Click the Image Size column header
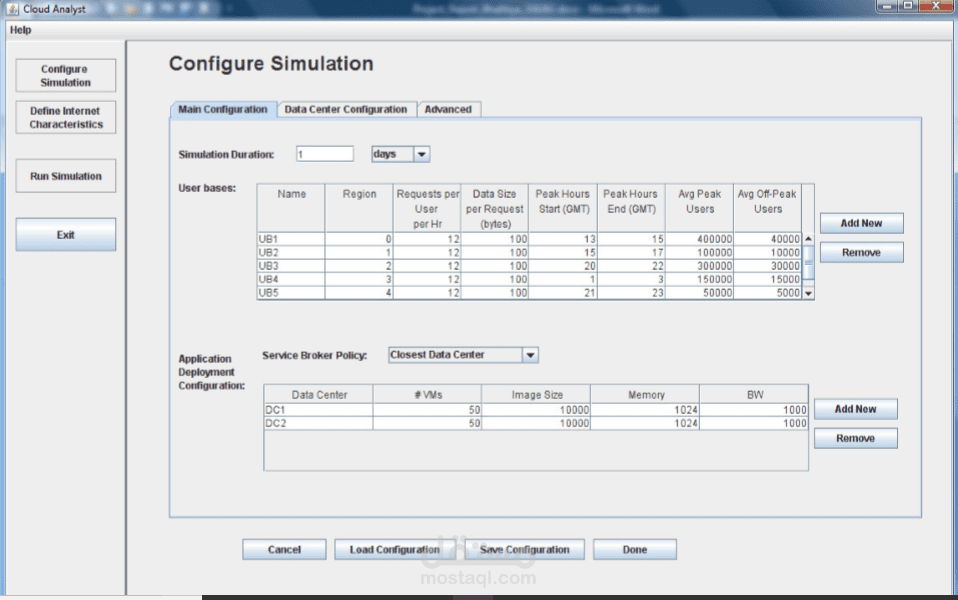958x600 pixels. (536, 394)
